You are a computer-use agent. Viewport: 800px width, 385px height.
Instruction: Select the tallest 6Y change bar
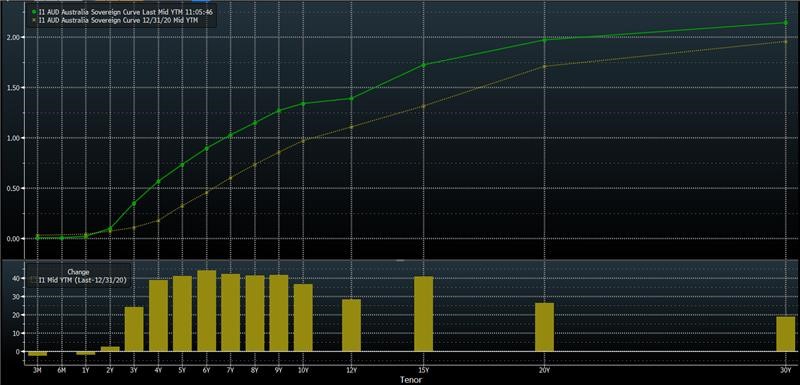coord(207,311)
